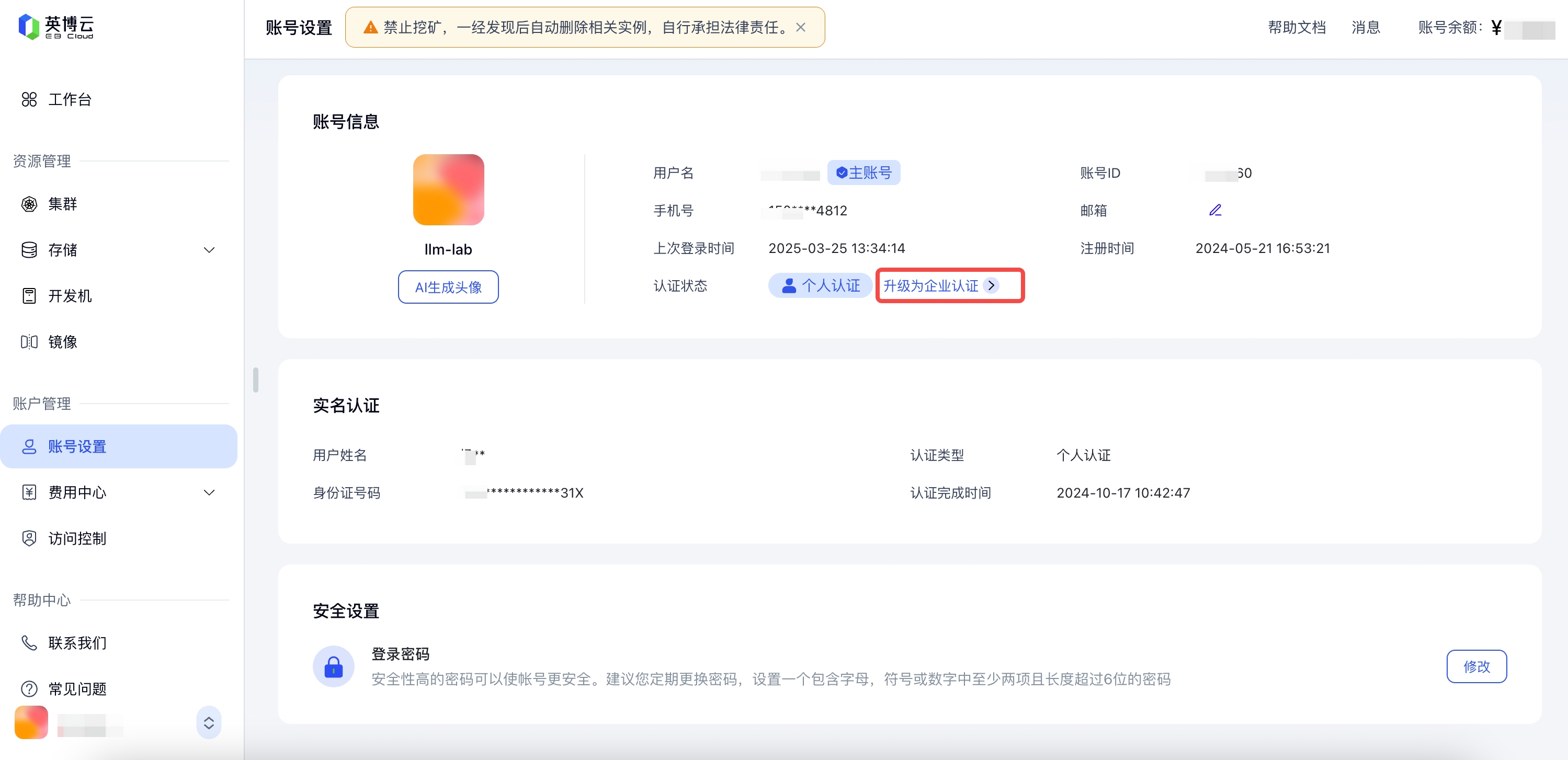Open the 工作台 workbench icon
Image resolution: width=1568 pixels, height=760 pixels.
[x=29, y=99]
